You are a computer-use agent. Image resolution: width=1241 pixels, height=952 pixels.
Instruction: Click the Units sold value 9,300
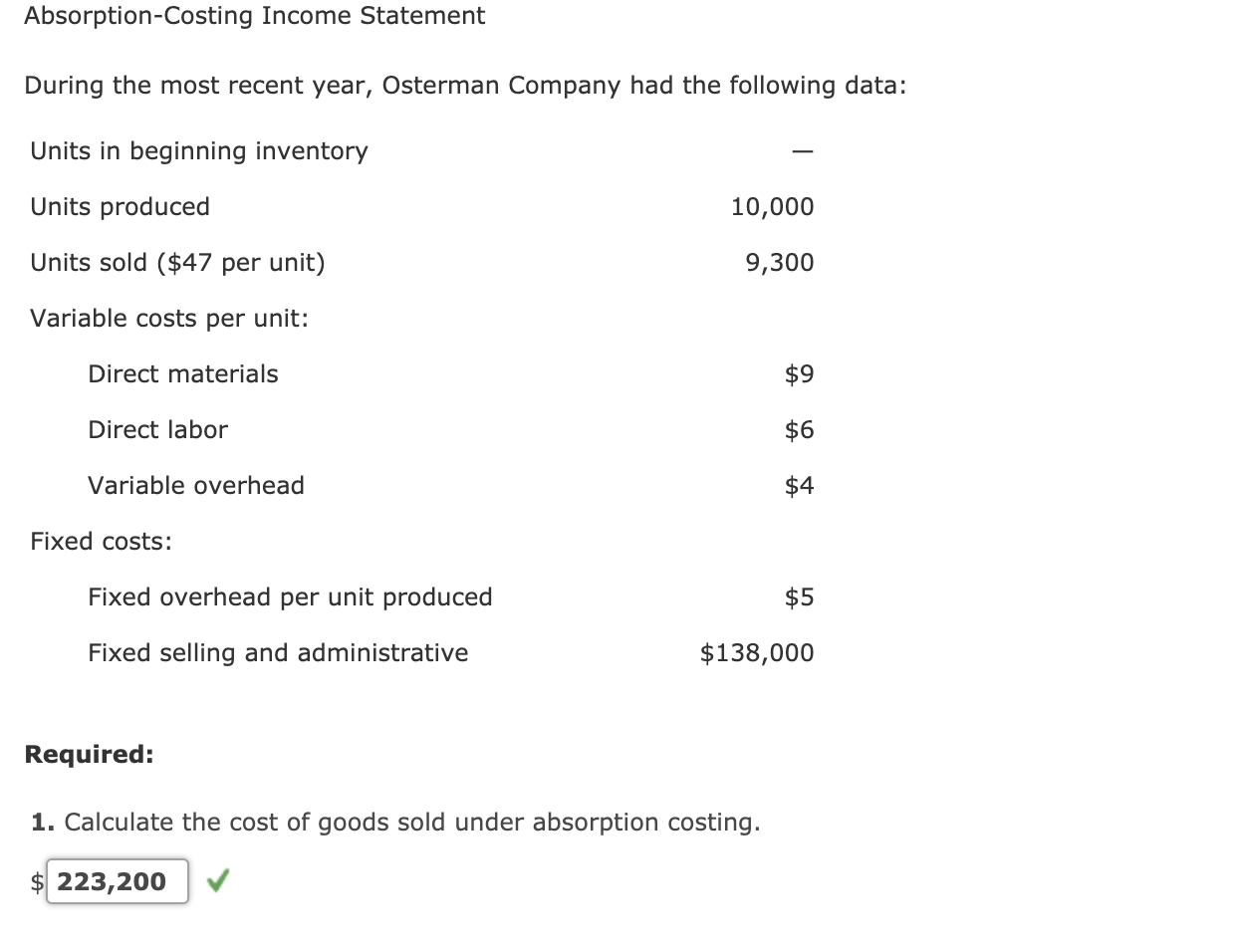point(782,262)
